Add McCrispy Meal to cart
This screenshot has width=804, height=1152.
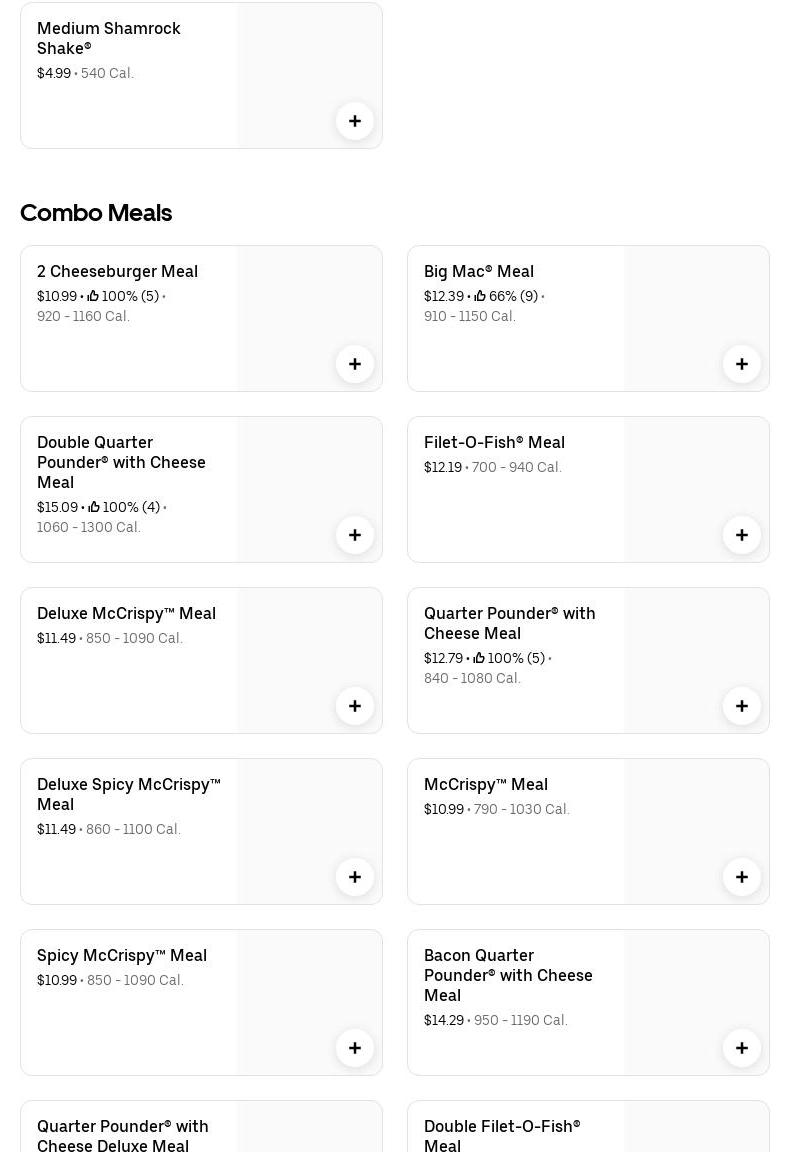(x=742, y=877)
